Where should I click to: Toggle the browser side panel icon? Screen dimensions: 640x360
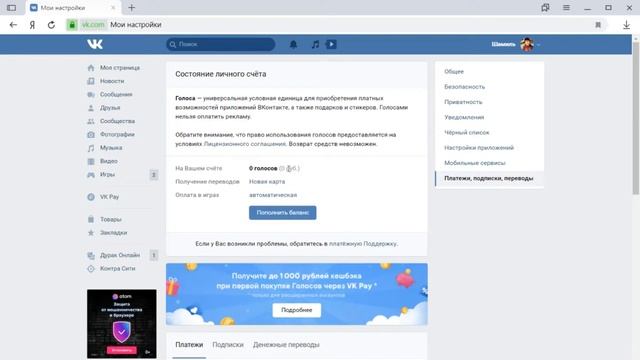[11, 8]
